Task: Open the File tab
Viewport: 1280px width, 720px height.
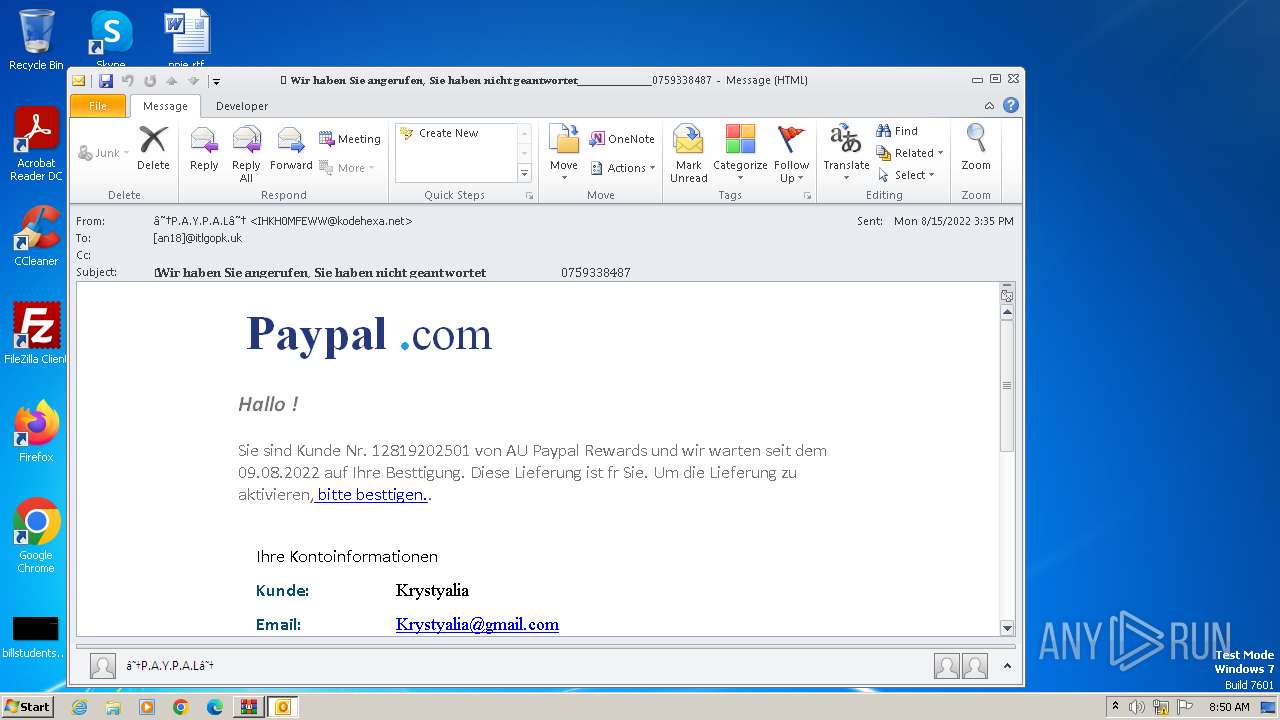Action: [x=98, y=106]
